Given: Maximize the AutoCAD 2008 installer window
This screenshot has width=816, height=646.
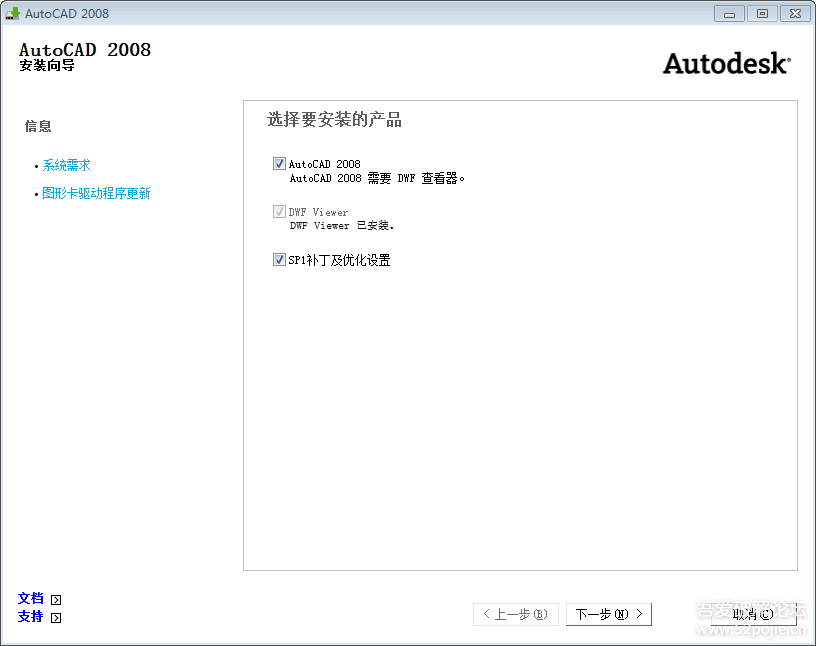Looking at the screenshot, I should [x=762, y=14].
